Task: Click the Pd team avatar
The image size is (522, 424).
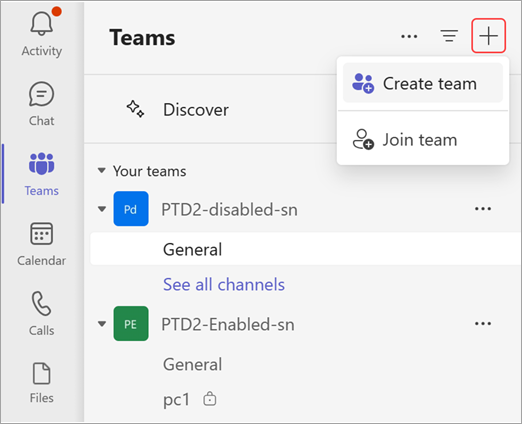Action: tap(131, 209)
